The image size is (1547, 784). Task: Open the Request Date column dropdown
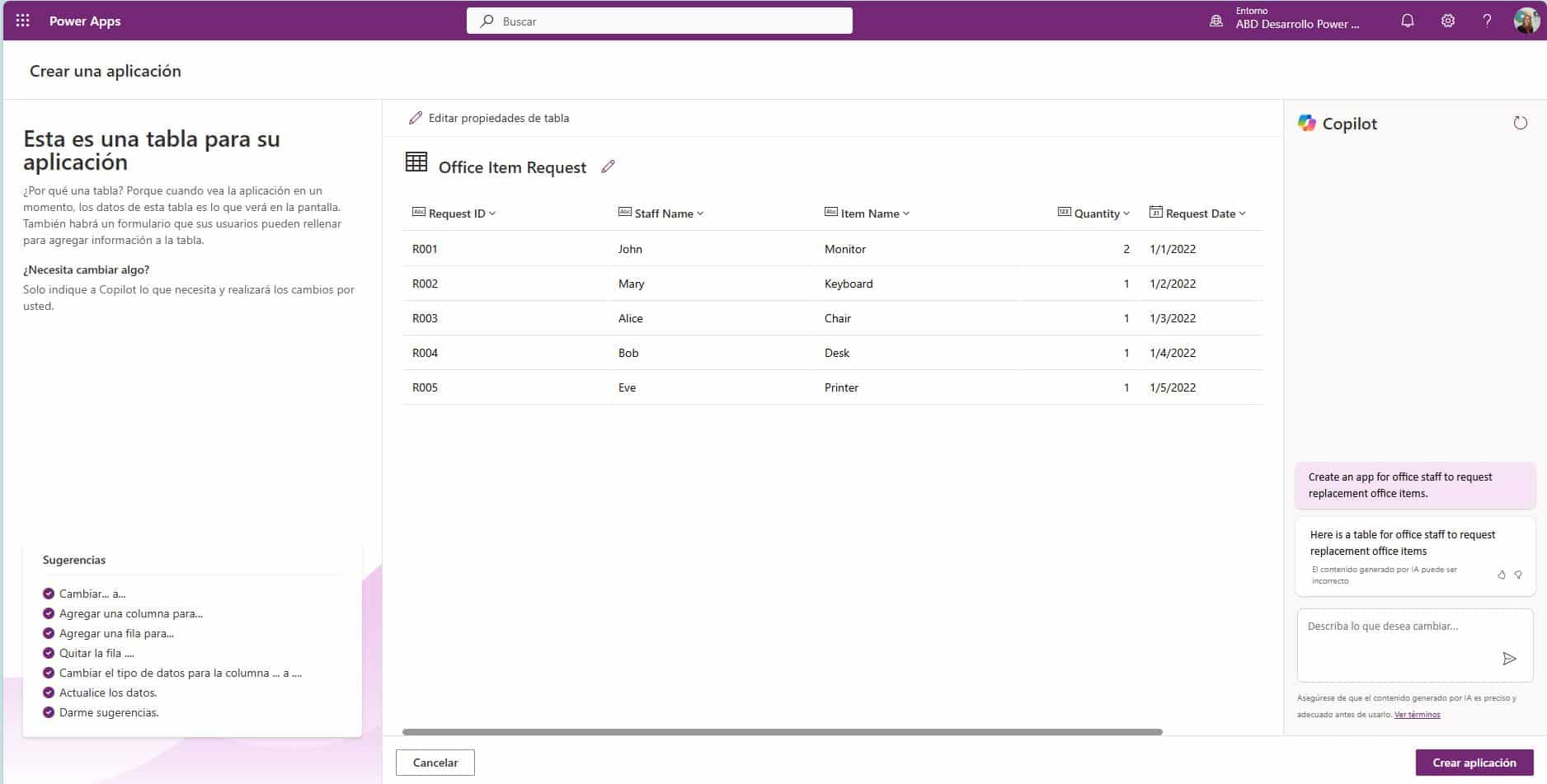pos(1243,214)
